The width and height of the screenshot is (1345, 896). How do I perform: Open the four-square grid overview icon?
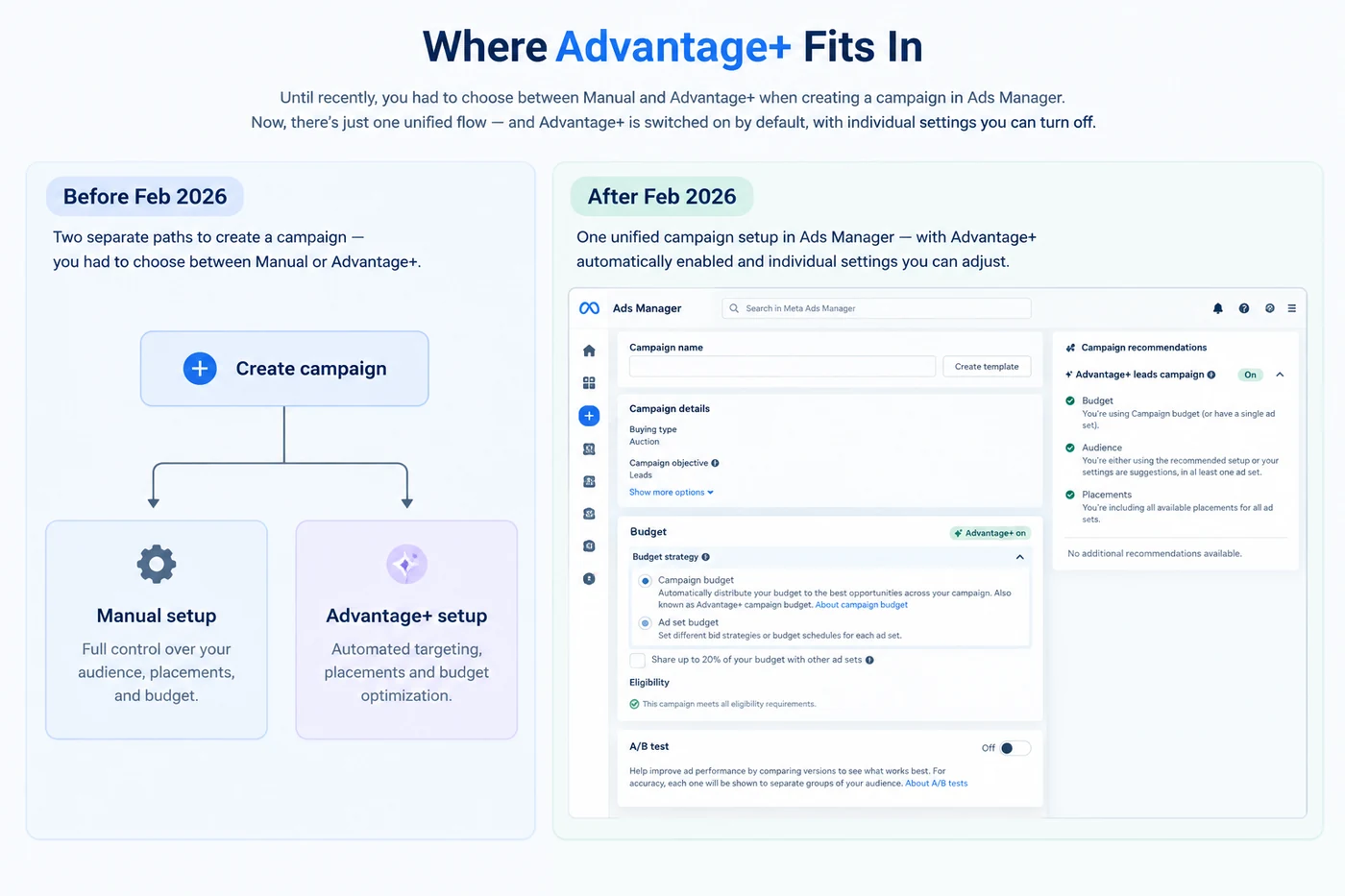[589, 383]
